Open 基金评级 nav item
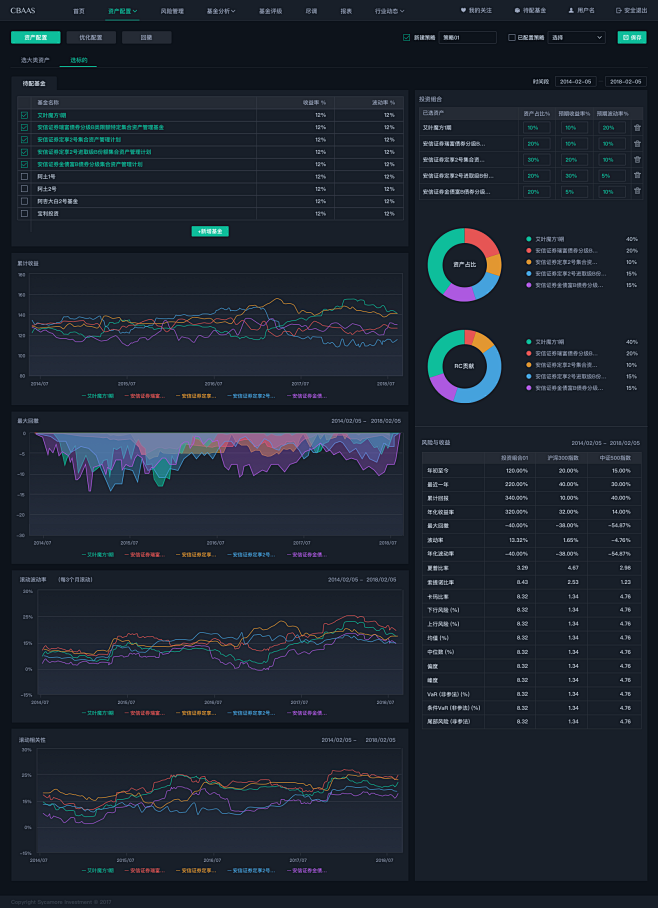The image size is (658, 908). click(x=270, y=10)
